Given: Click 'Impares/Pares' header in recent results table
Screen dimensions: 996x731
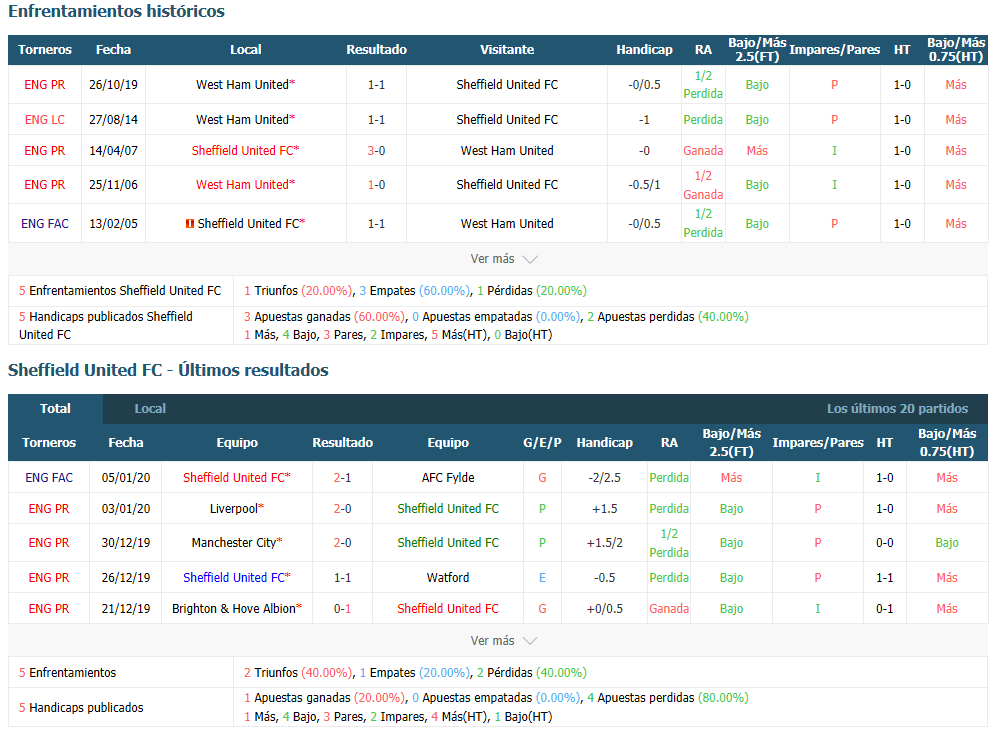Looking at the screenshot, I should [818, 443].
